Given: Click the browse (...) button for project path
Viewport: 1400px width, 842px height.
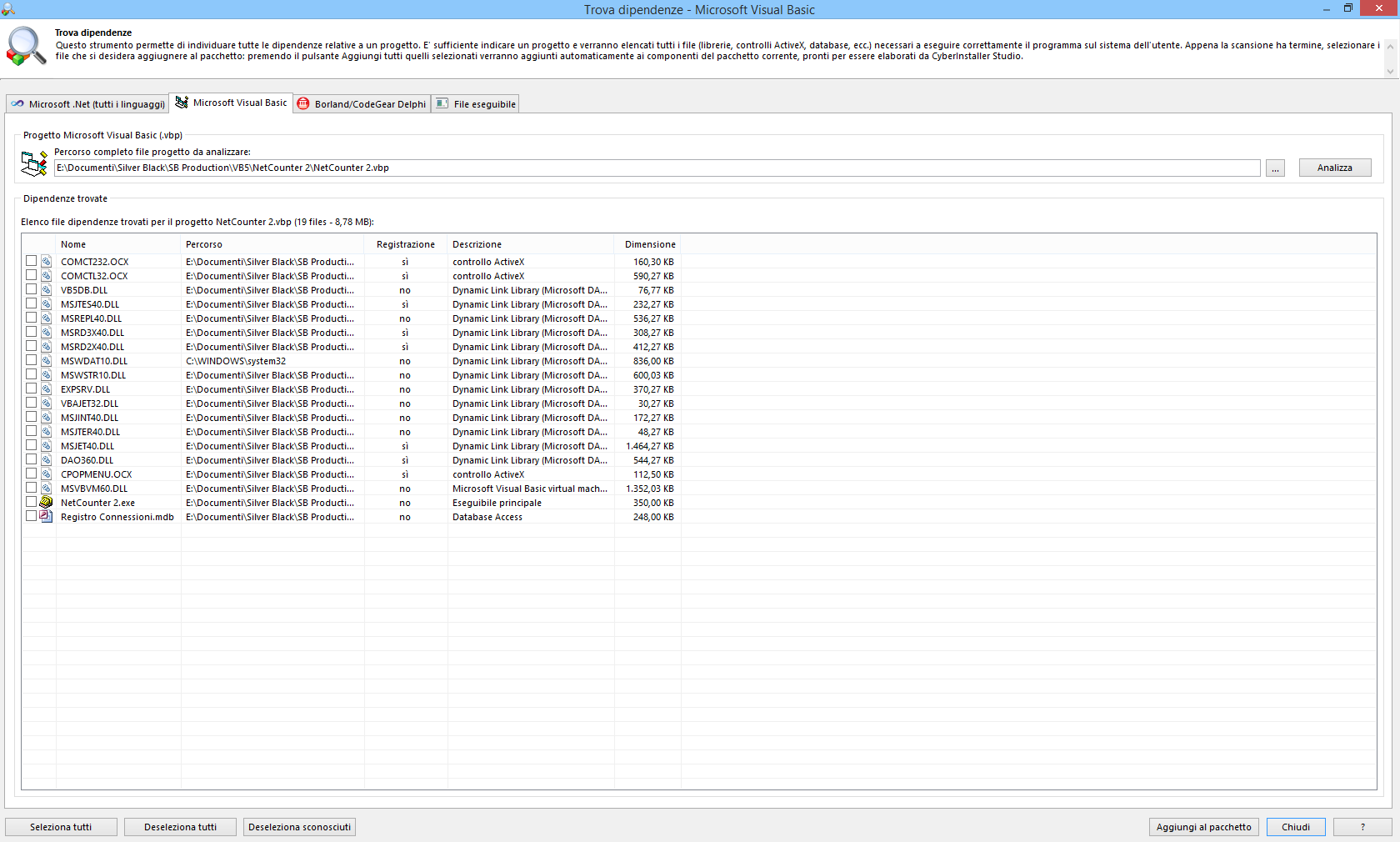Looking at the screenshot, I should [x=1275, y=168].
